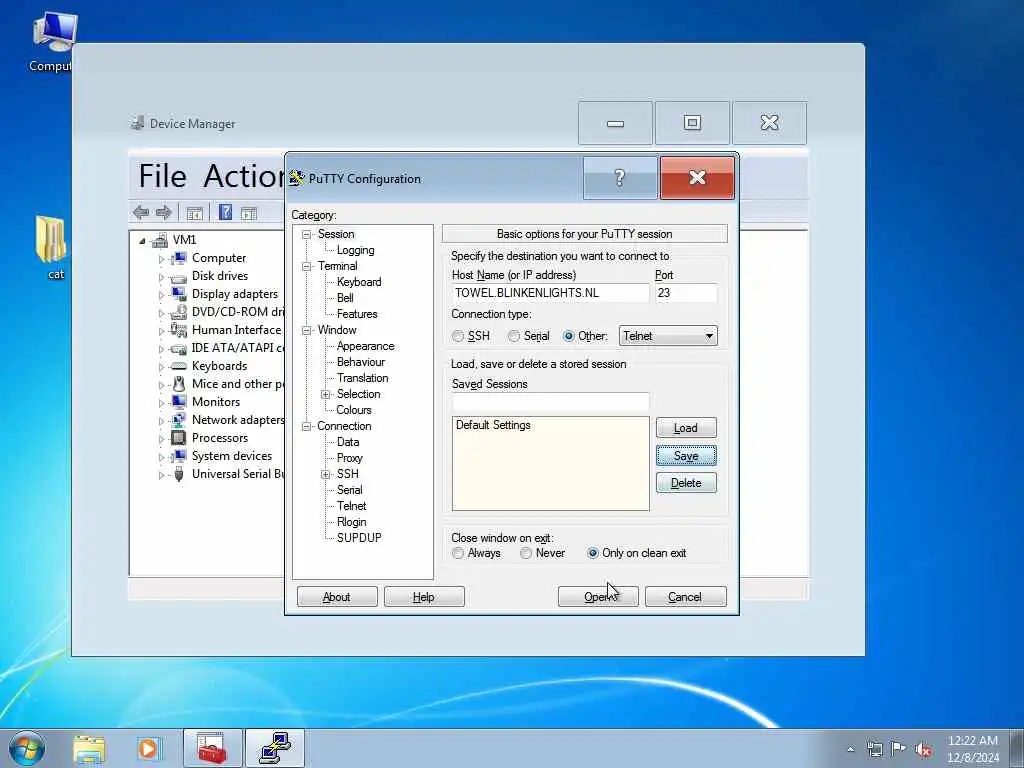Image resolution: width=1024 pixels, height=768 pixels.
Task: Open the Telnet protocol dropdown
Action: point(668,336)
